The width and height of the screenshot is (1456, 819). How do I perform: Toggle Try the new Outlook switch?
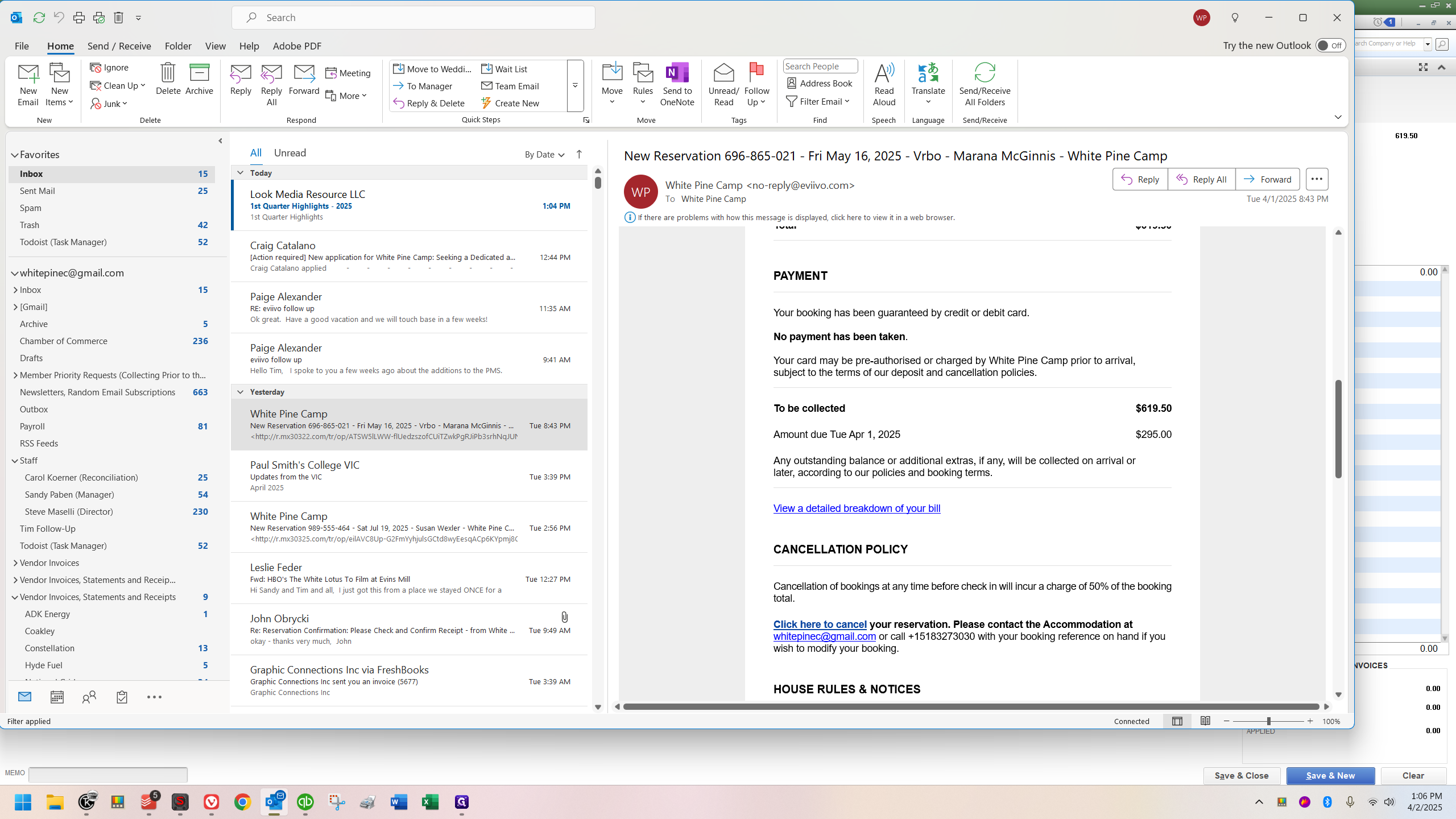tap(1330, 45)
